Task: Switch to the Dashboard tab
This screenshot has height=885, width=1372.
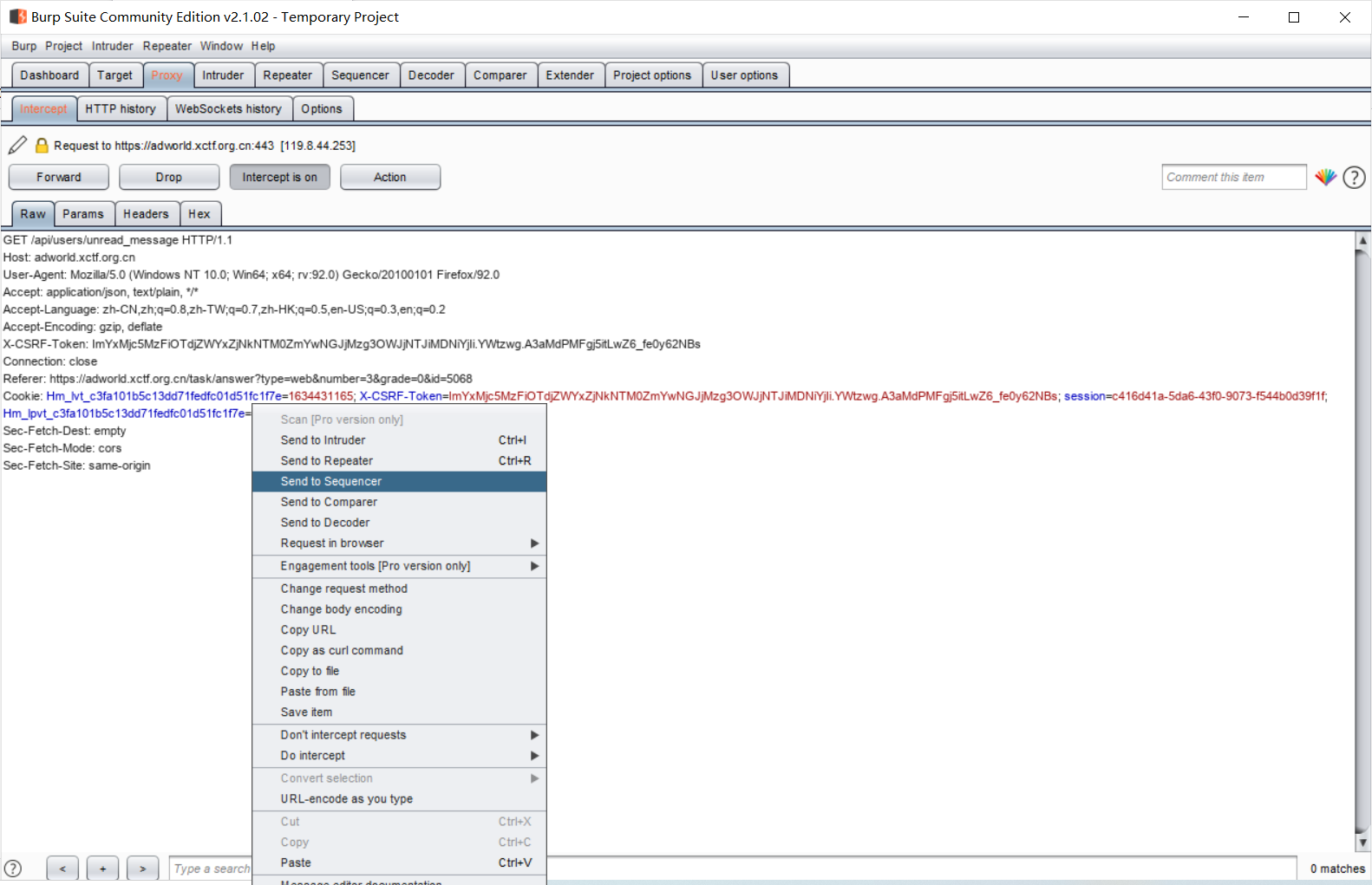Action: 49,75
